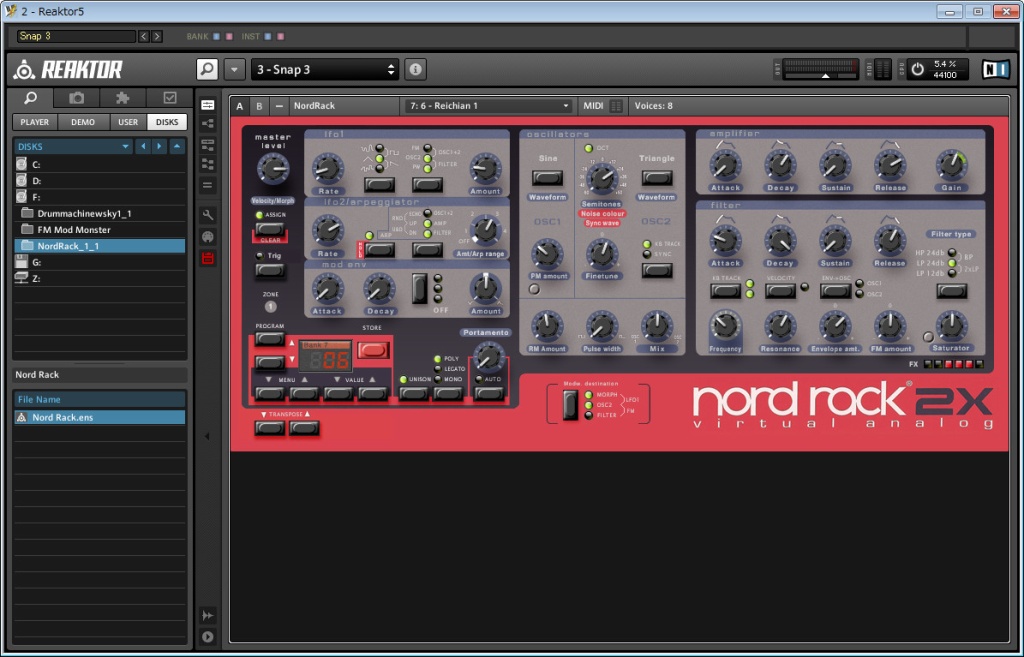The height and width of the screenshot is (657, 1024).
Task: Click the magnifier button next to Reaktor logo
Action: (x=207, y=69)
